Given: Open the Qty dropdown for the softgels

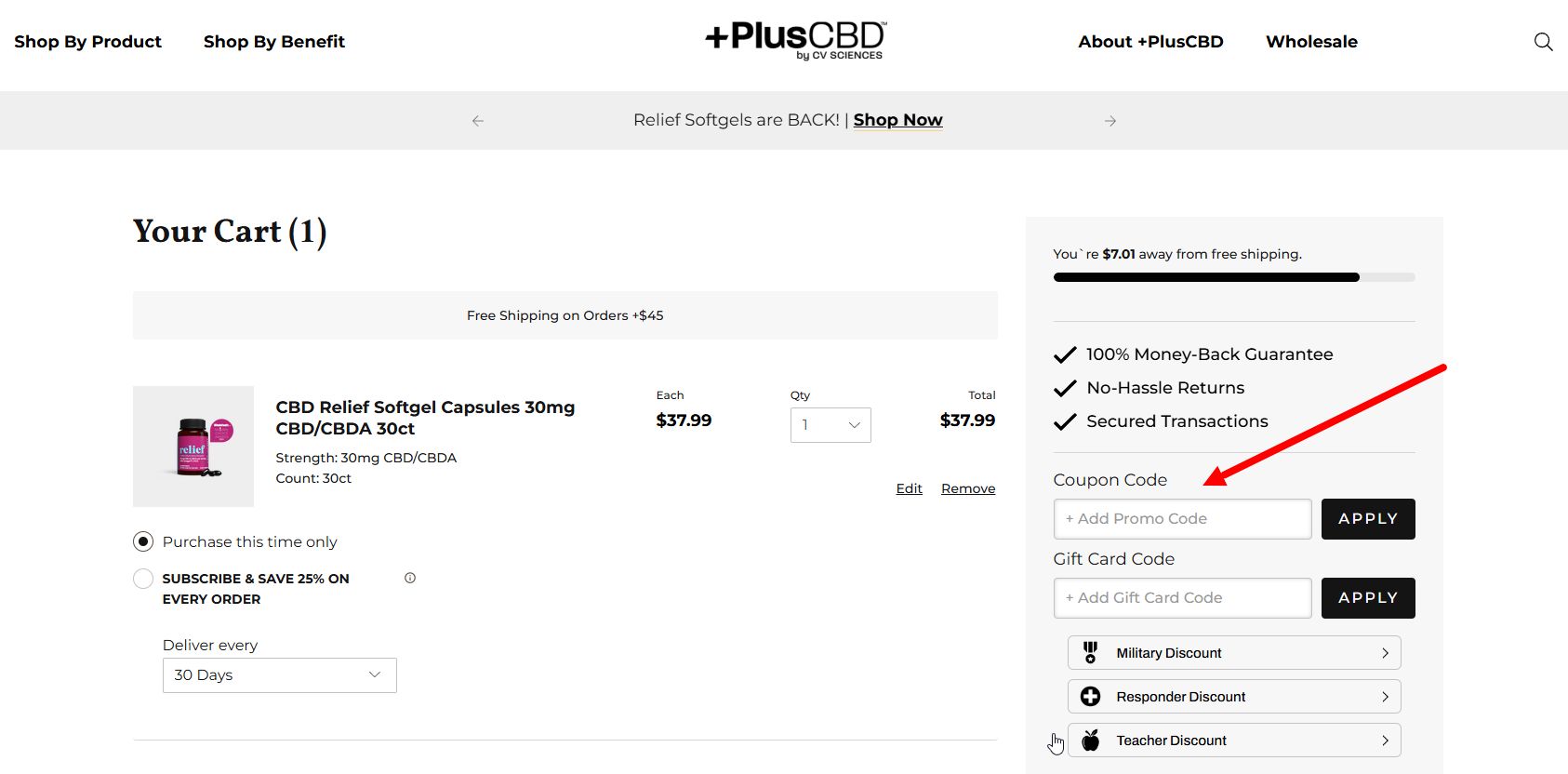Looking at the screenshot, I should [830, 425].
